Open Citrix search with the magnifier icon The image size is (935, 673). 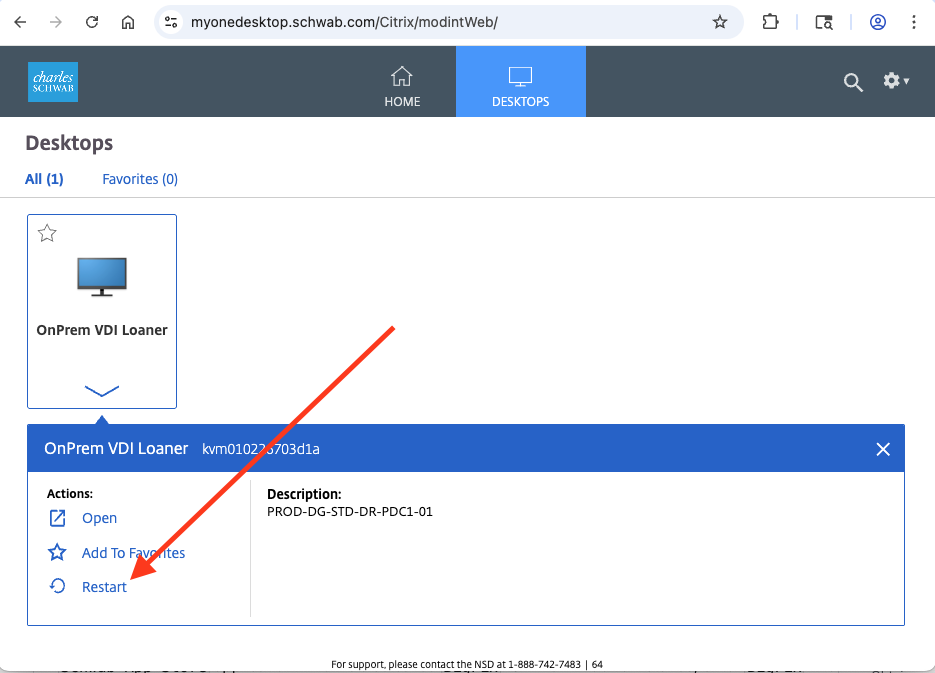click(852, 83)
